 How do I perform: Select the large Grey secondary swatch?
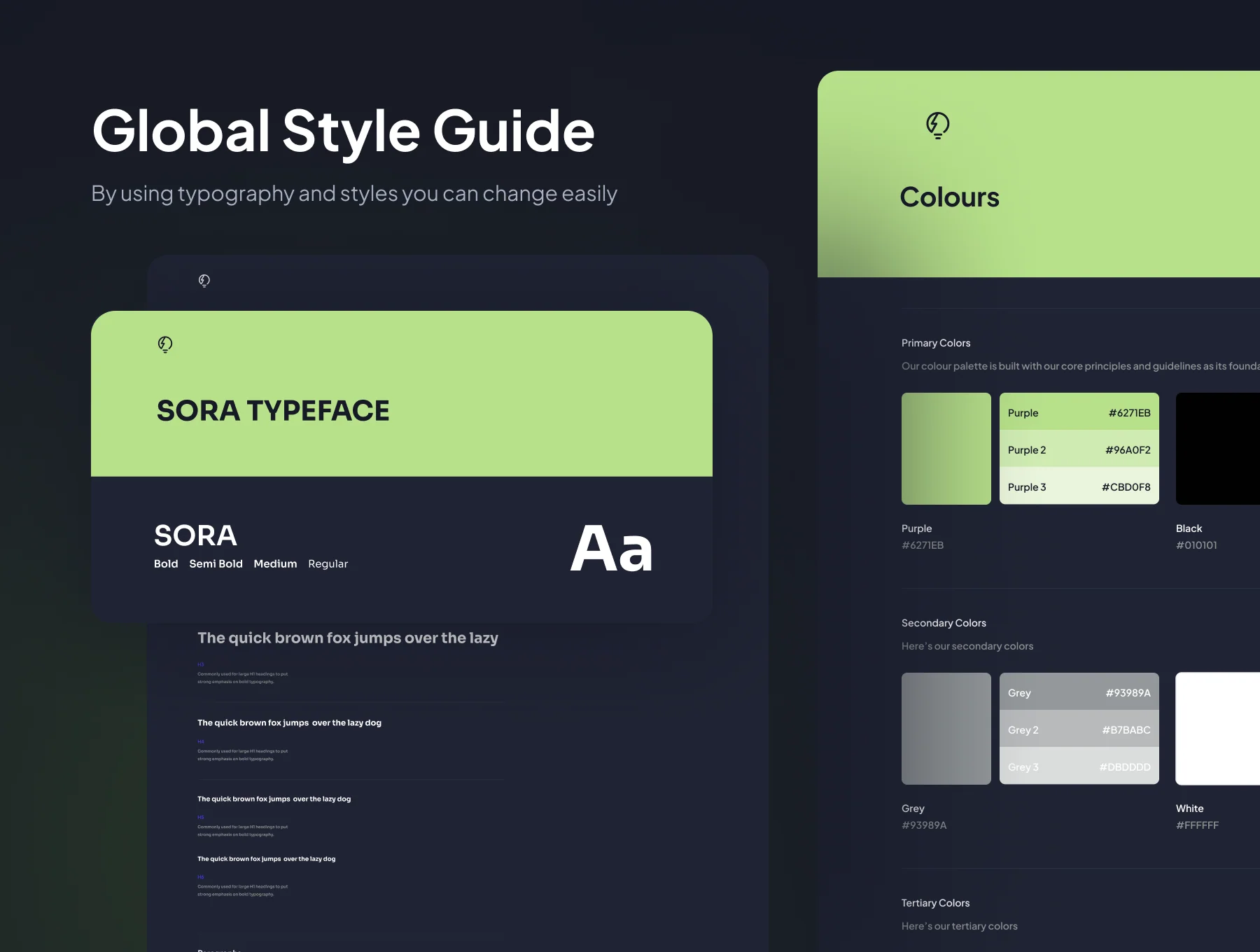pyautogui.click(x=946, y=729)
